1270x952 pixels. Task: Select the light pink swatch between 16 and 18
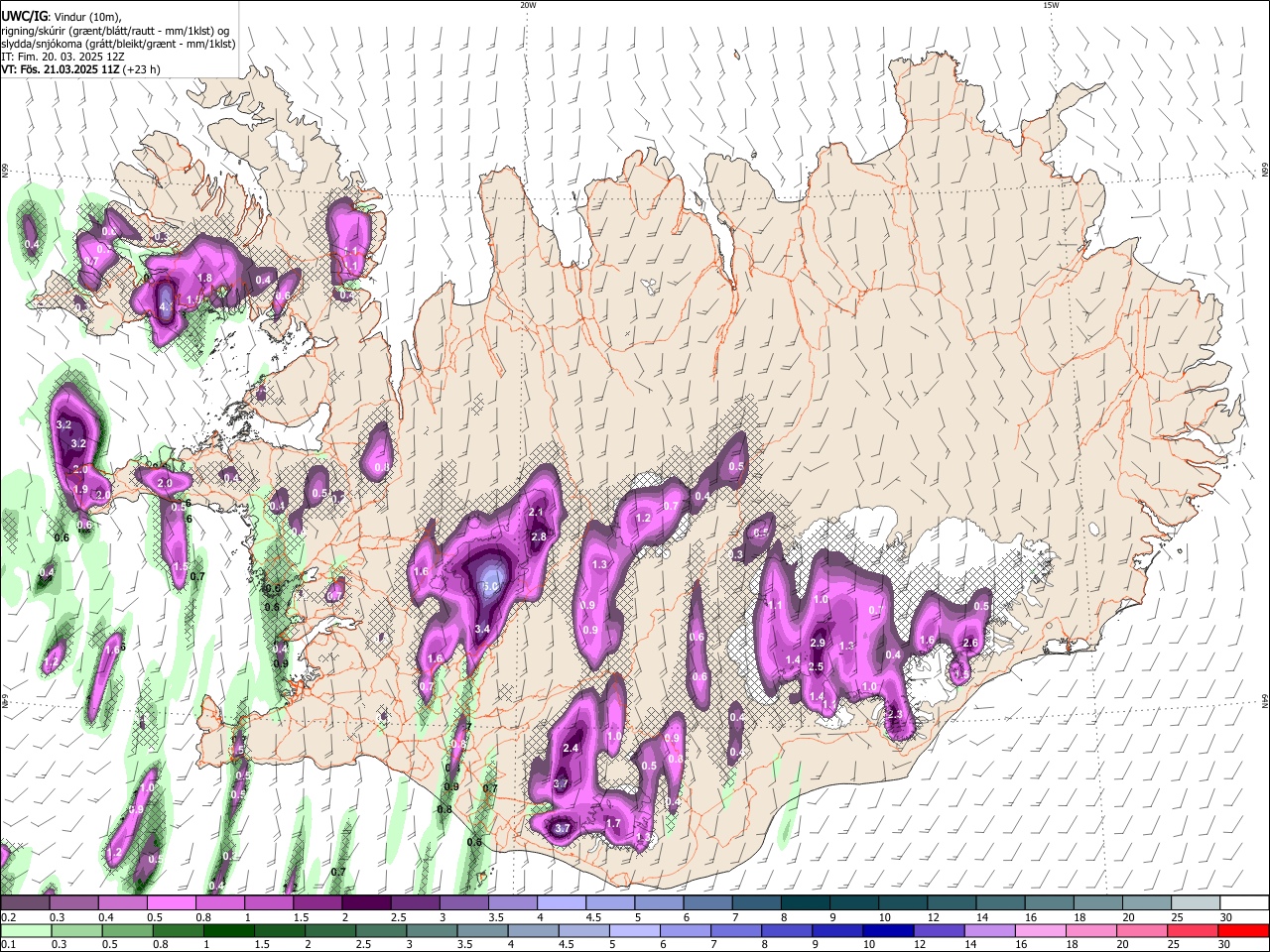coord(1041,930)
